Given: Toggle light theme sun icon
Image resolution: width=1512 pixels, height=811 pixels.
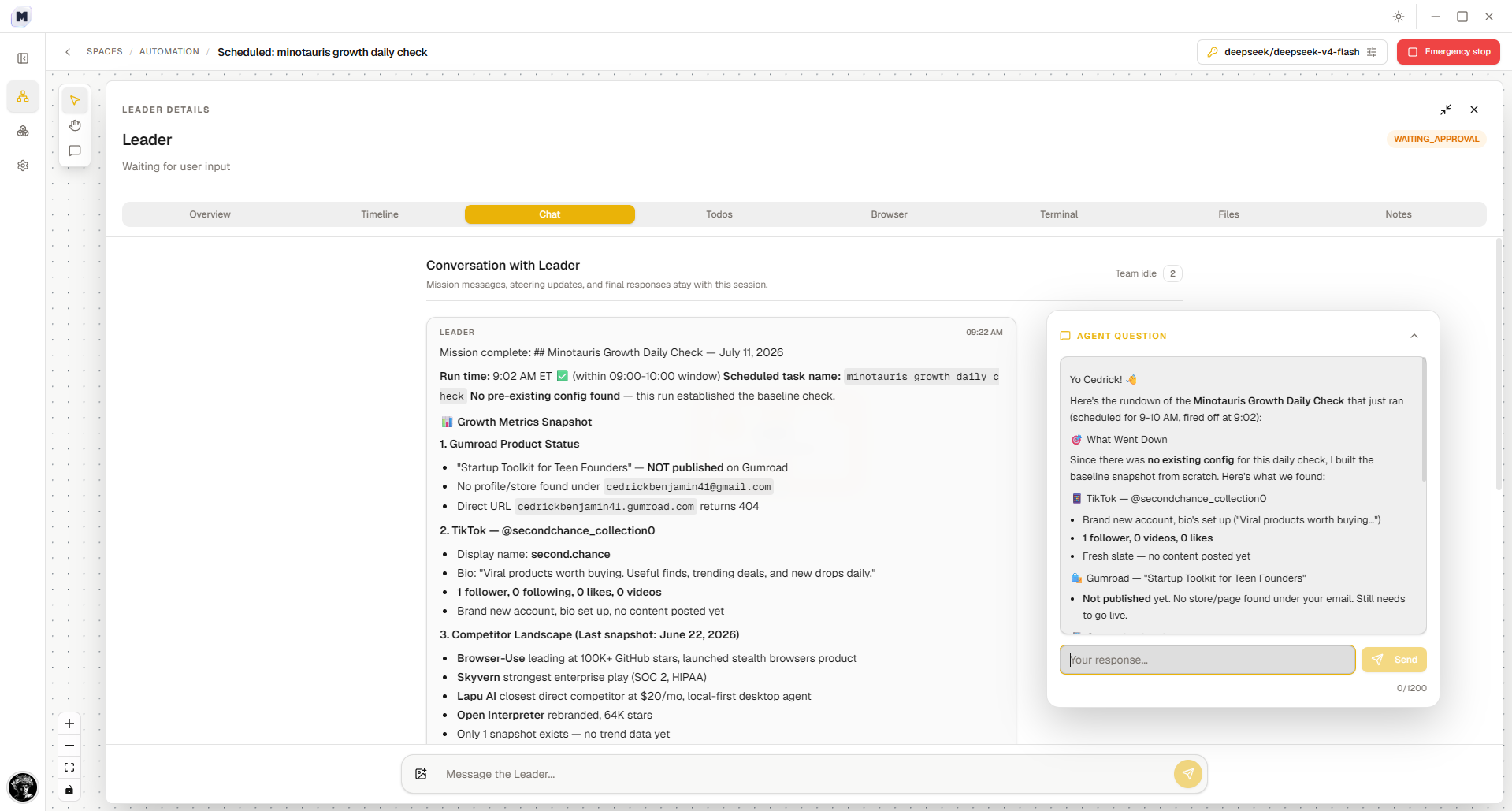Looking at the screenshot, I should click(1399, 17).
